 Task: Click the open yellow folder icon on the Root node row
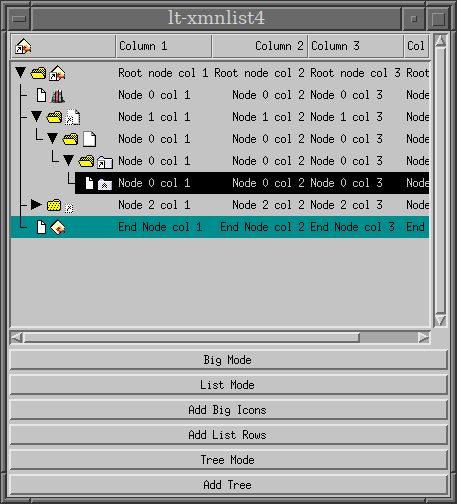38,73
